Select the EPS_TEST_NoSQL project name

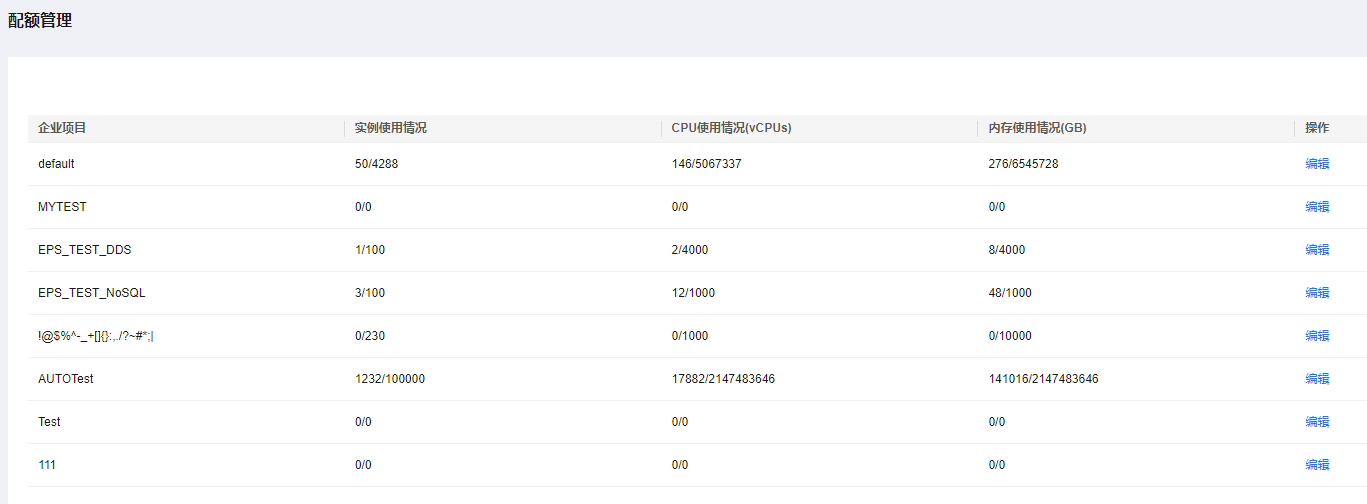(92, 293)
